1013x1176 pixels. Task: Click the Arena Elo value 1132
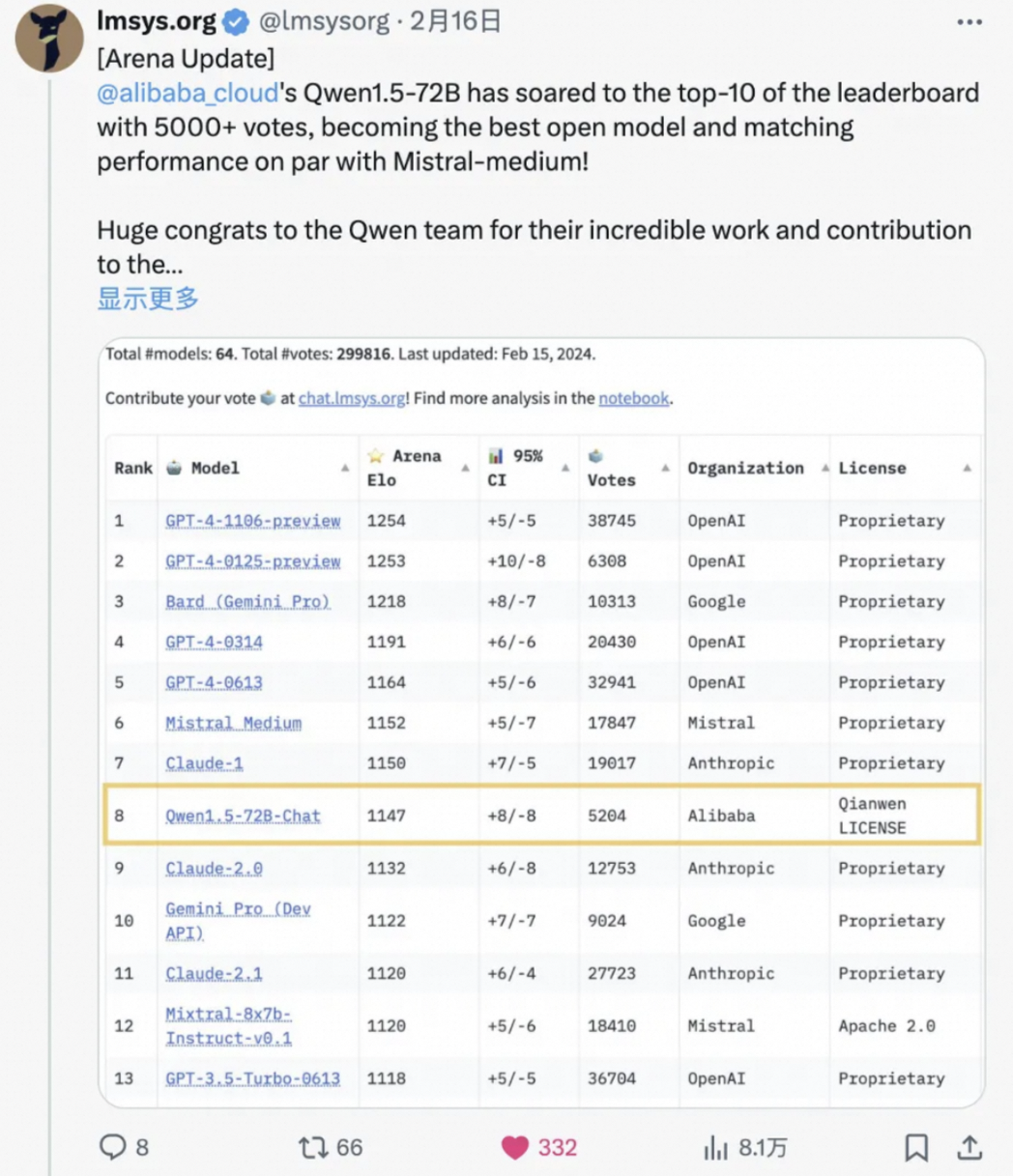(387, 869)
